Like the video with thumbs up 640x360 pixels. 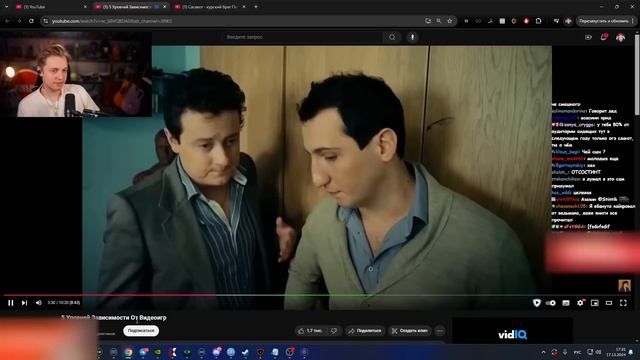pos(310,331)
